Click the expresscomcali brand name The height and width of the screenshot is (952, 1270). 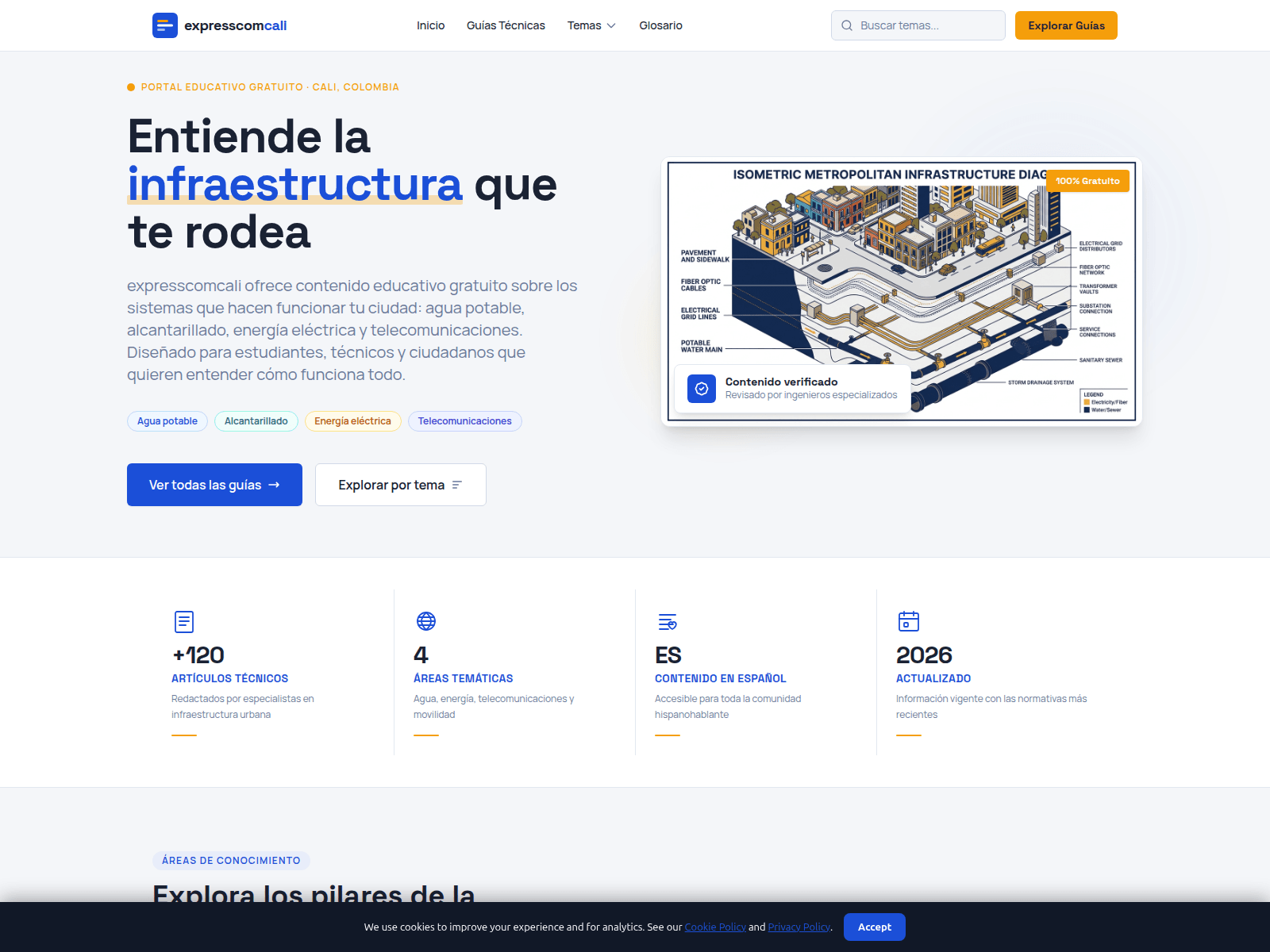[x=236, y=25]
